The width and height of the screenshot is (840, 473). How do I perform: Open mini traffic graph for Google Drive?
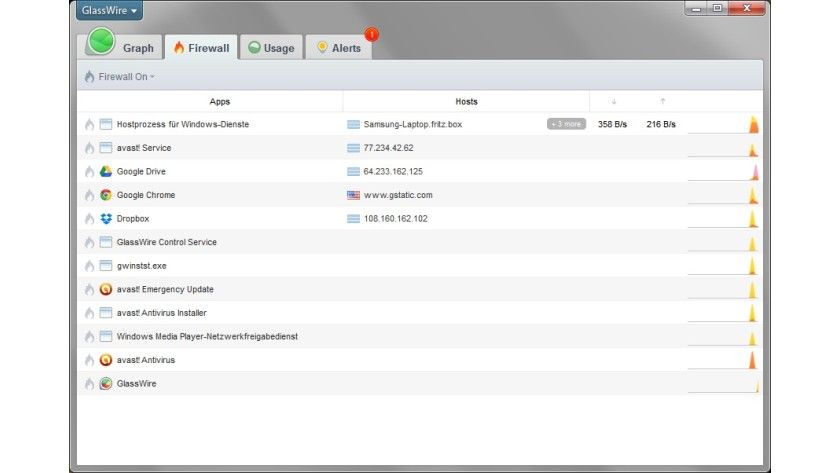(723, 171)
